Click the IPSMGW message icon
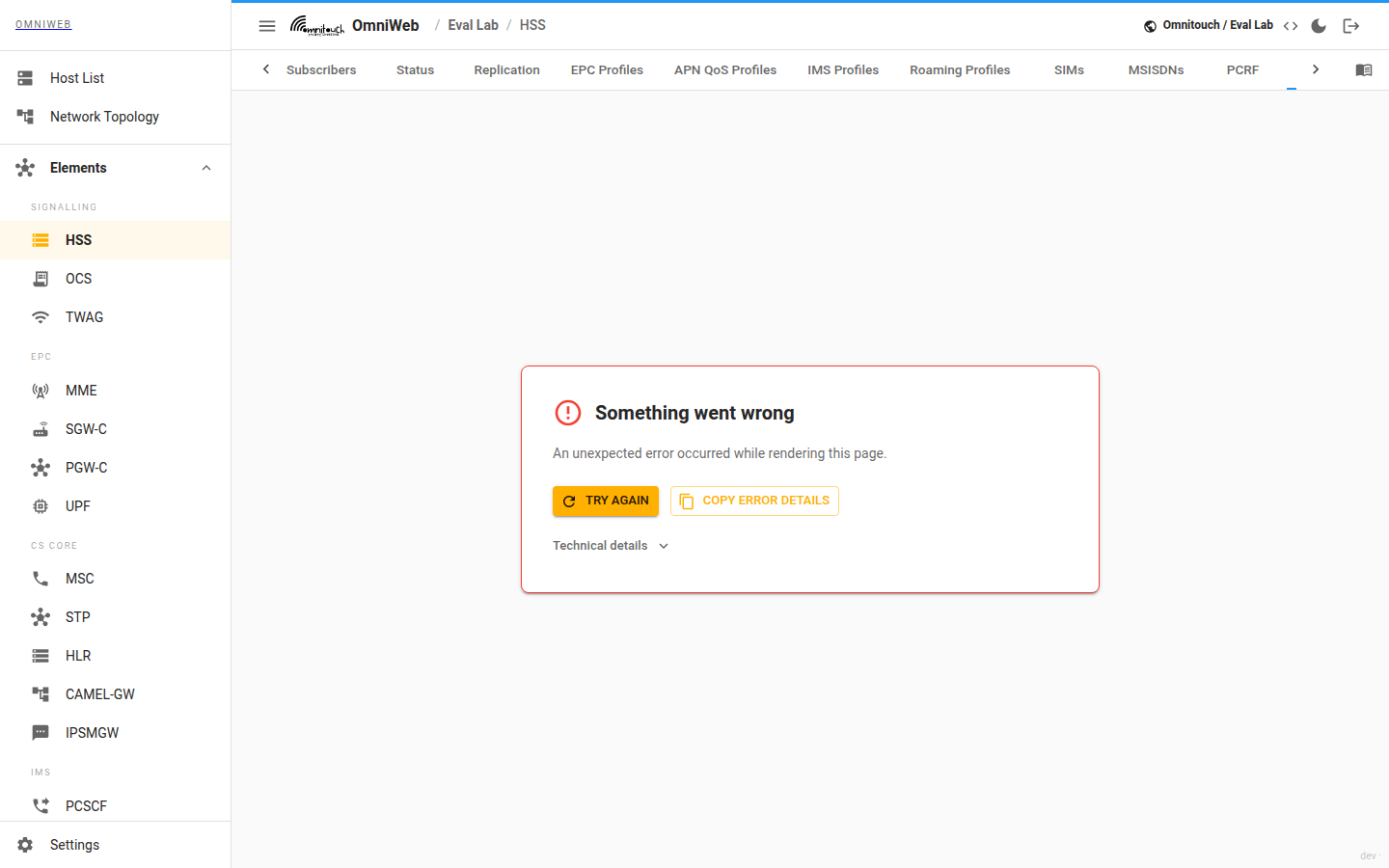The image size is (1389, 868). coord(41,733)
